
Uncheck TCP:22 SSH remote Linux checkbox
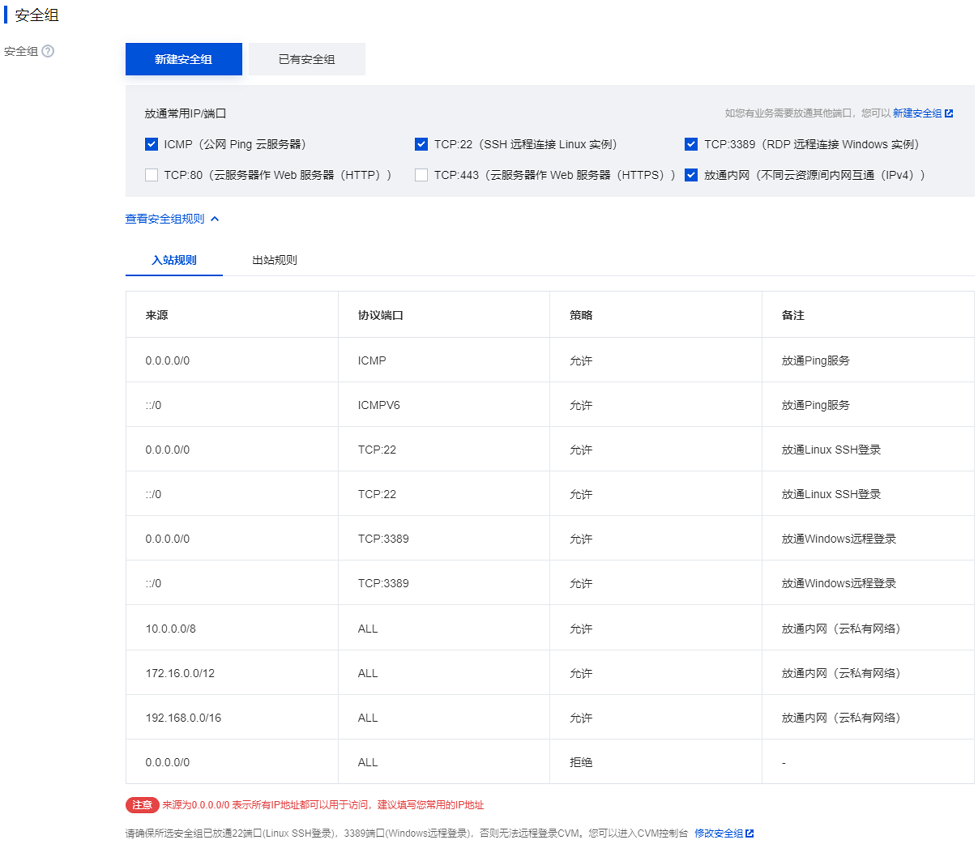421,143
